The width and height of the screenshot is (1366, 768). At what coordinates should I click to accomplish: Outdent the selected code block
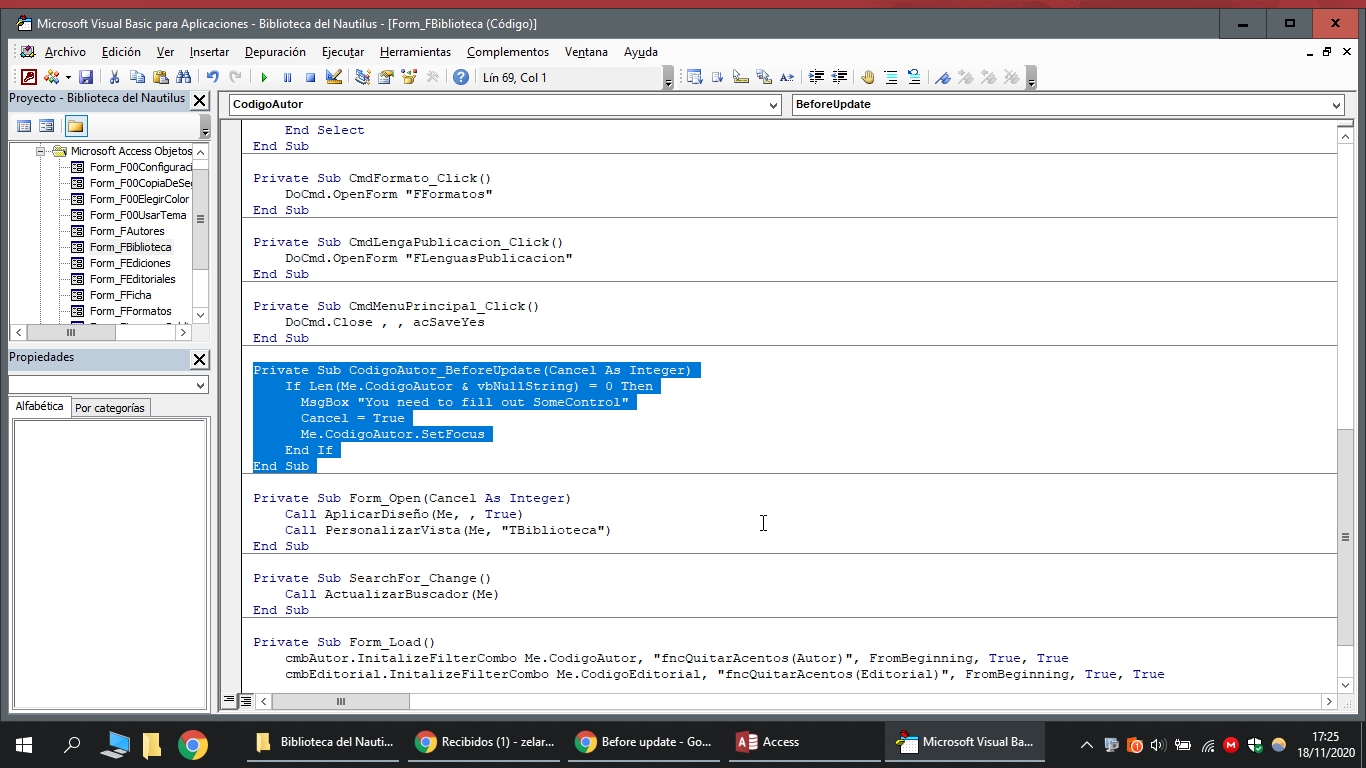(x=840, y=77)
